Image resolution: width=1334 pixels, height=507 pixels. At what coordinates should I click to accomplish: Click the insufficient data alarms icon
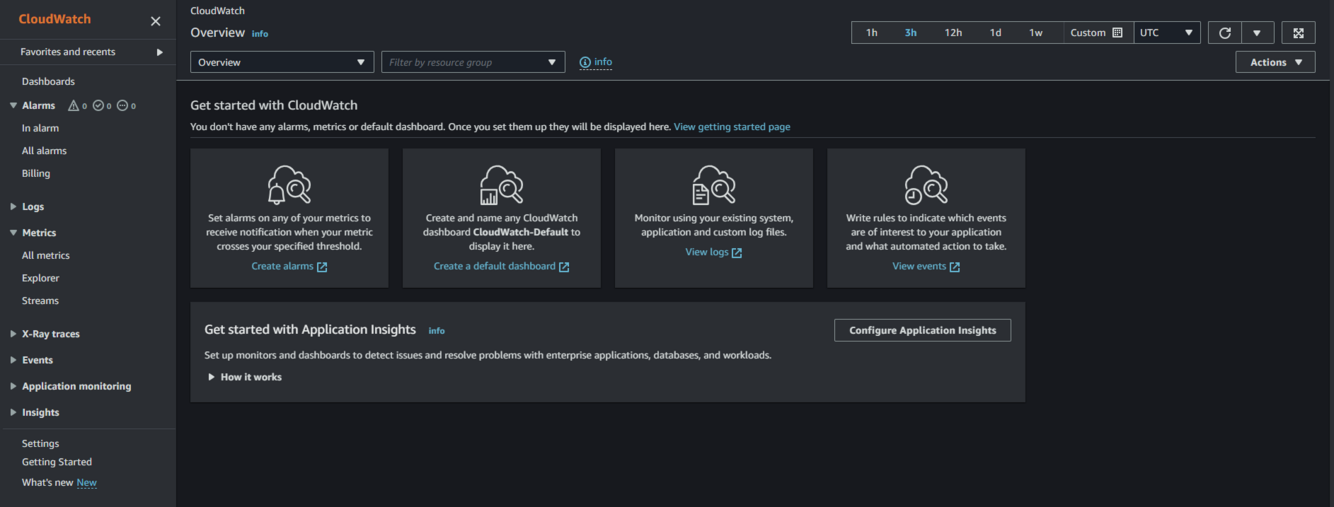point(122,106)
